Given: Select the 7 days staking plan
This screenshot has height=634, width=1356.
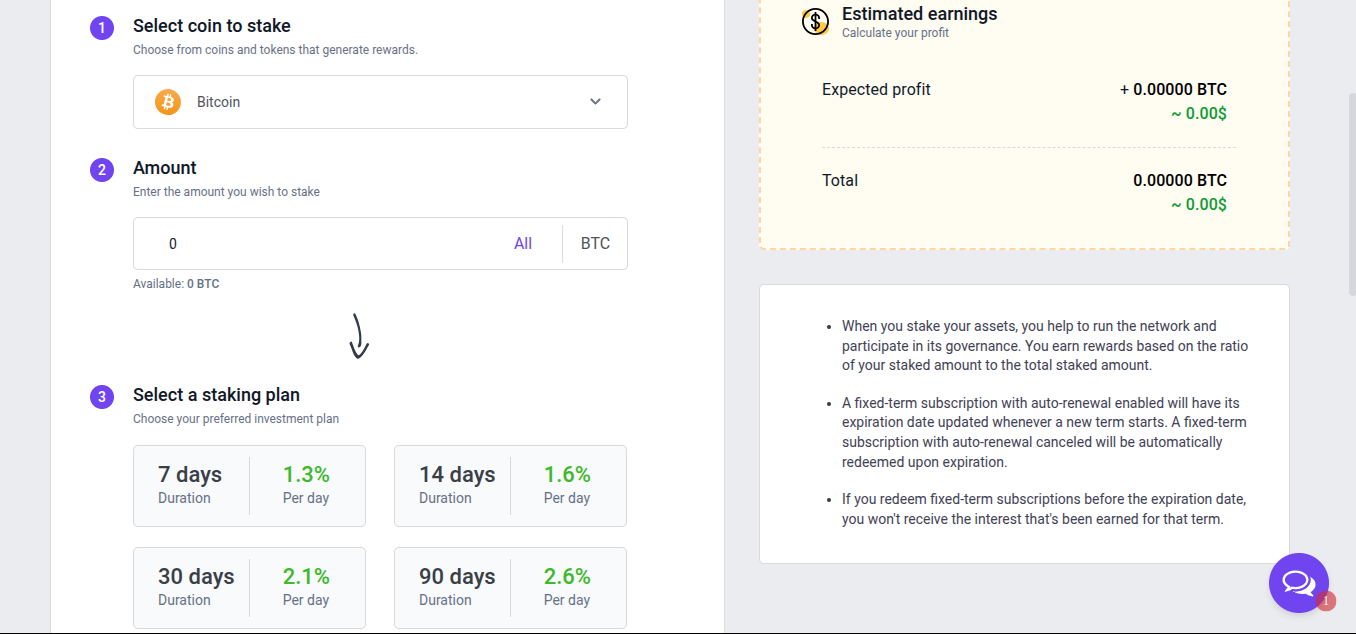Looking at the screenshot, I should [249, 486].
